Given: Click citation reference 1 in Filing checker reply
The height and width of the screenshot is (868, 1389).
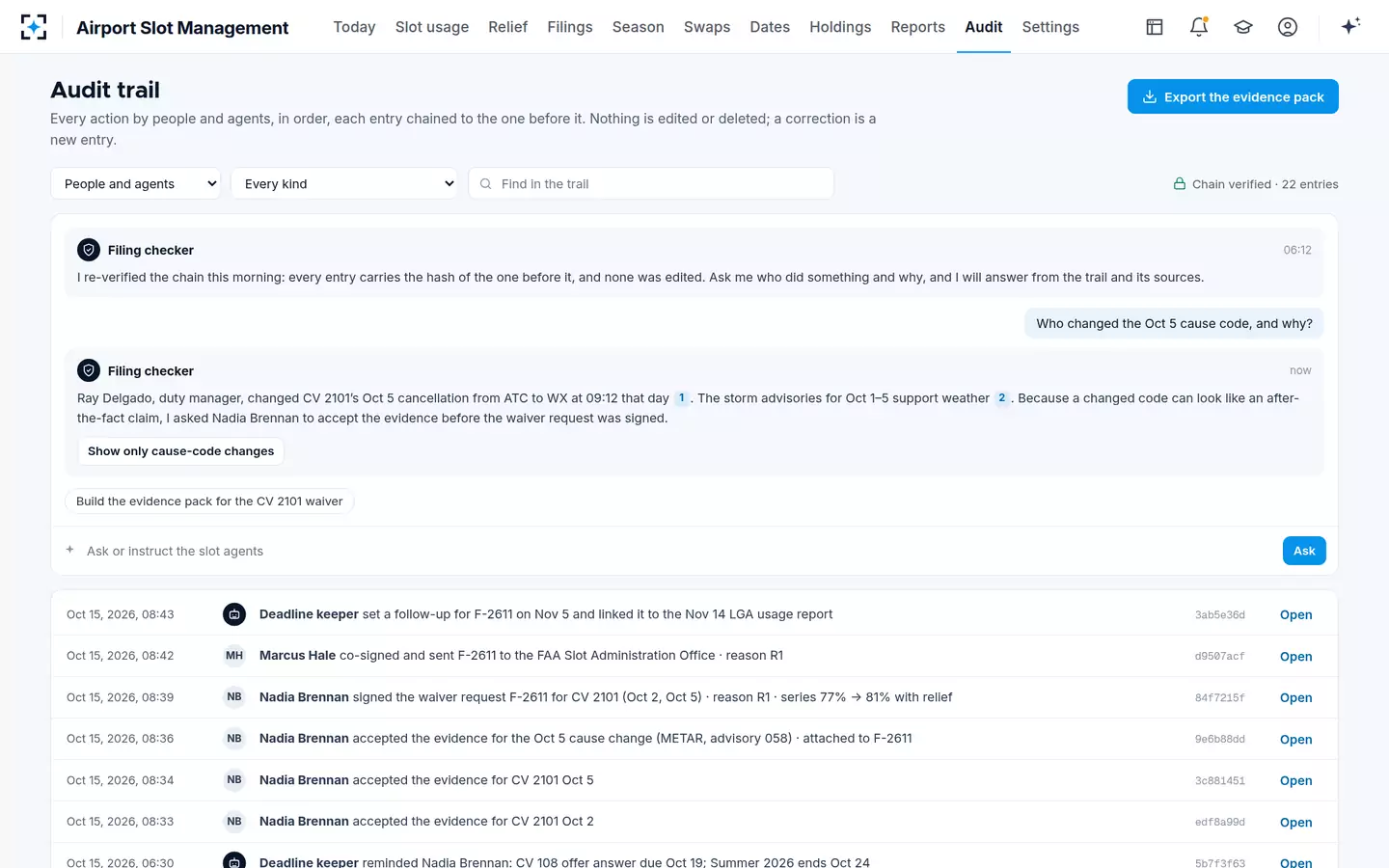Looking at the screenshot, I should (x=681, y=398).
